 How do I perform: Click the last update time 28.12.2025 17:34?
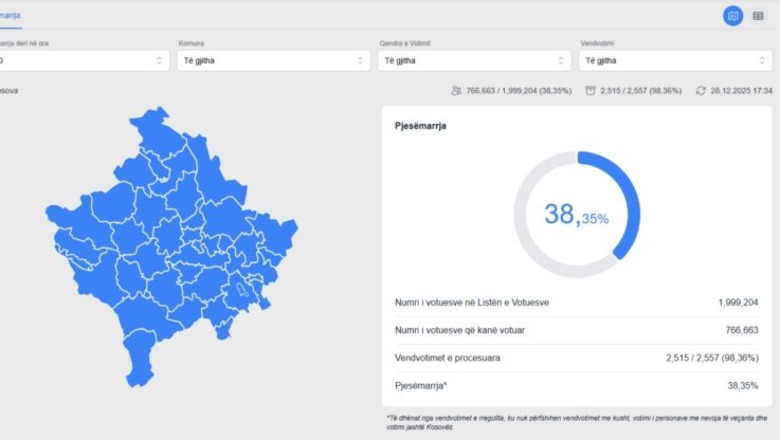point(741,90)
